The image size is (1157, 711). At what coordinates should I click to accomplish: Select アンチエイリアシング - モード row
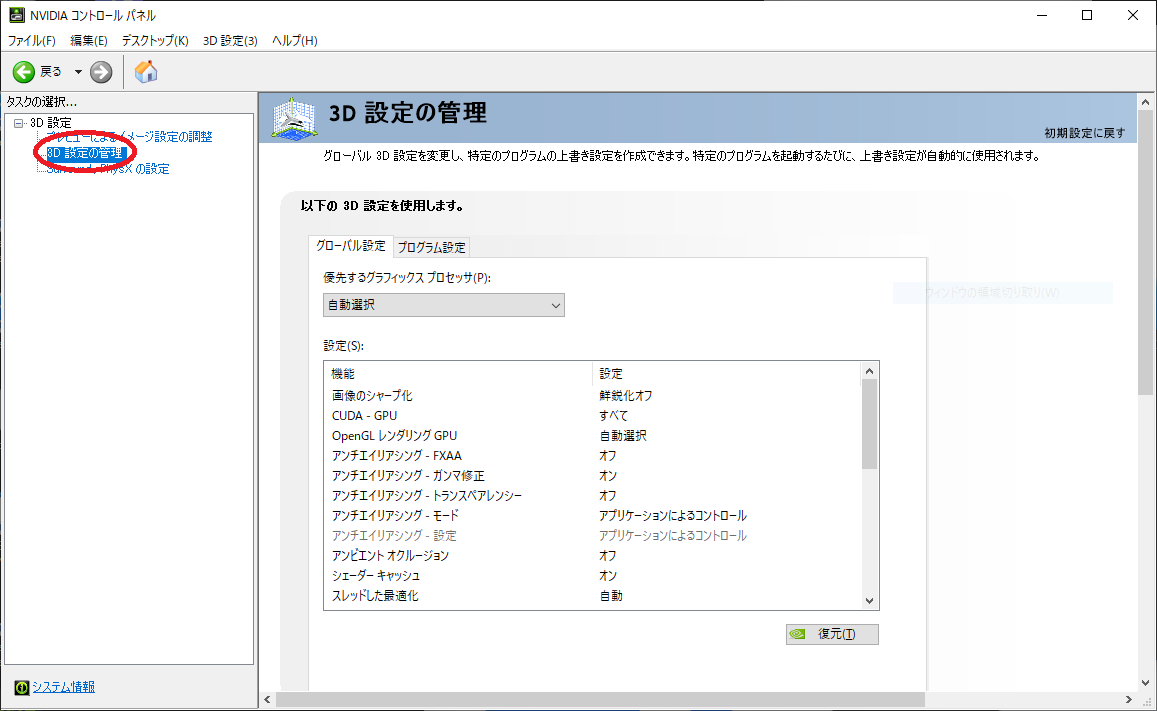[594, 516]
